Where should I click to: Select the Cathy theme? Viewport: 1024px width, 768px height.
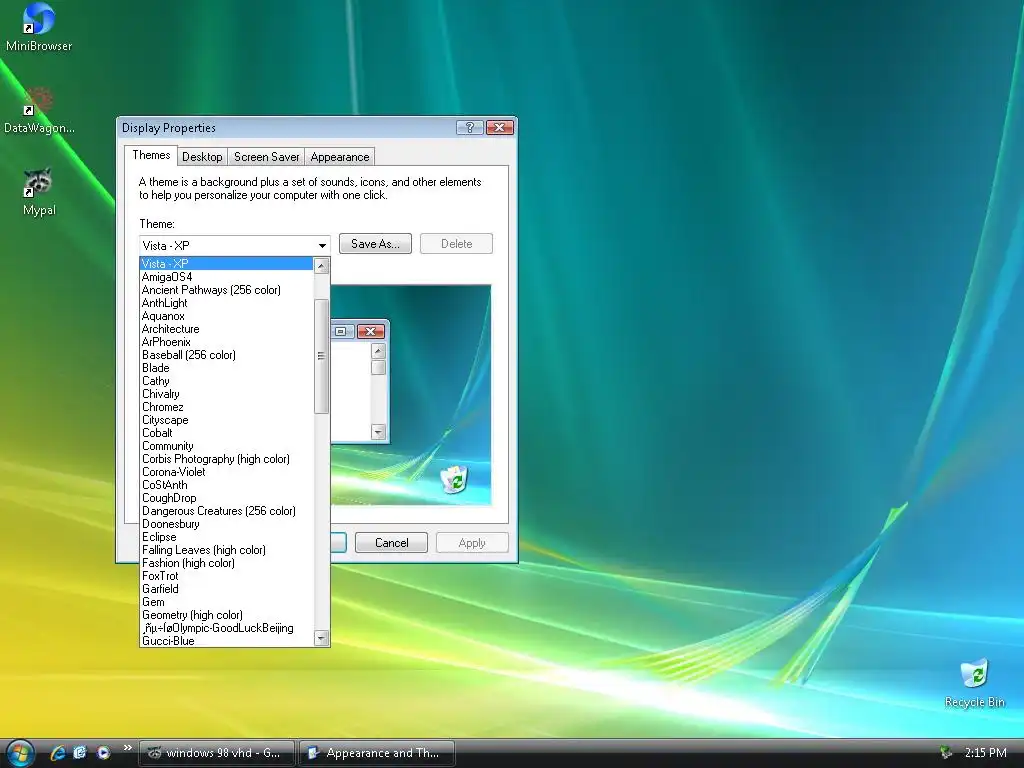coord(227,381)
